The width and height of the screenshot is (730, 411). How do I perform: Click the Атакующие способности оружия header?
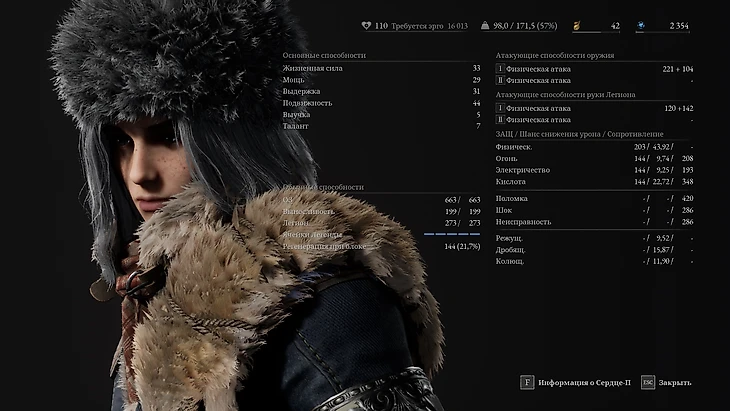555,55
